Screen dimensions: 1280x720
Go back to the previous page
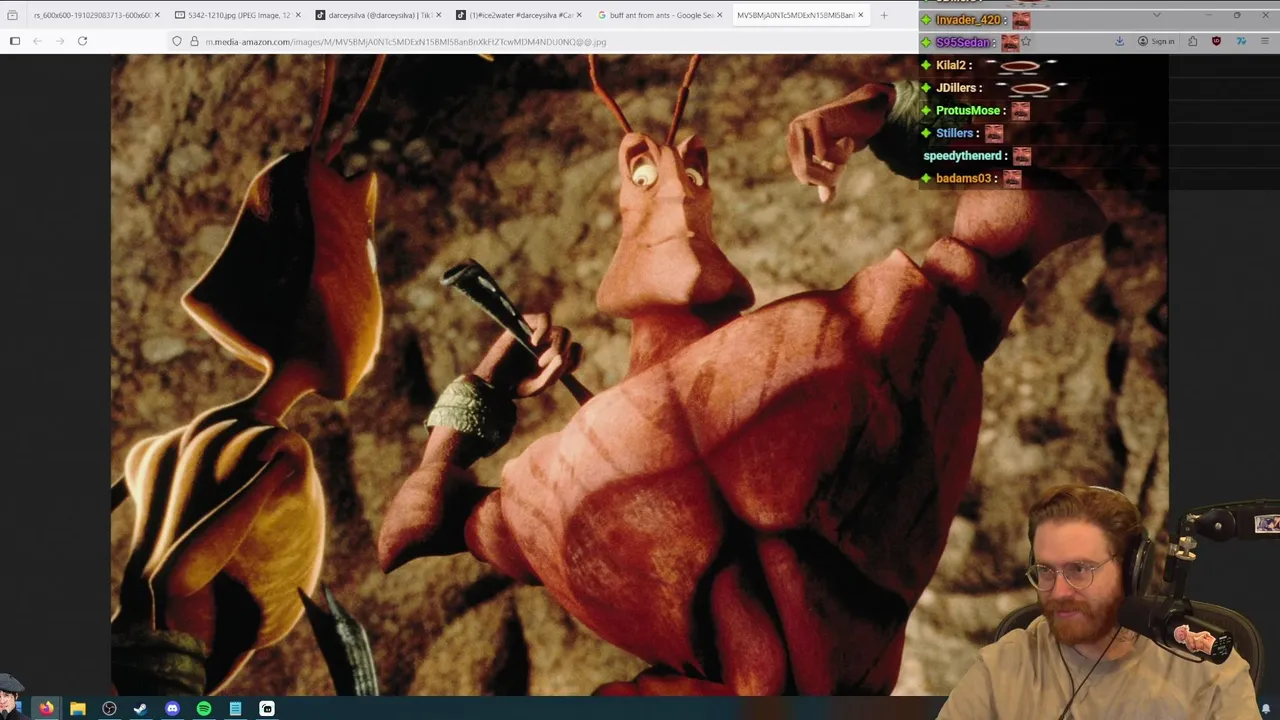click(x=37, y=41)
